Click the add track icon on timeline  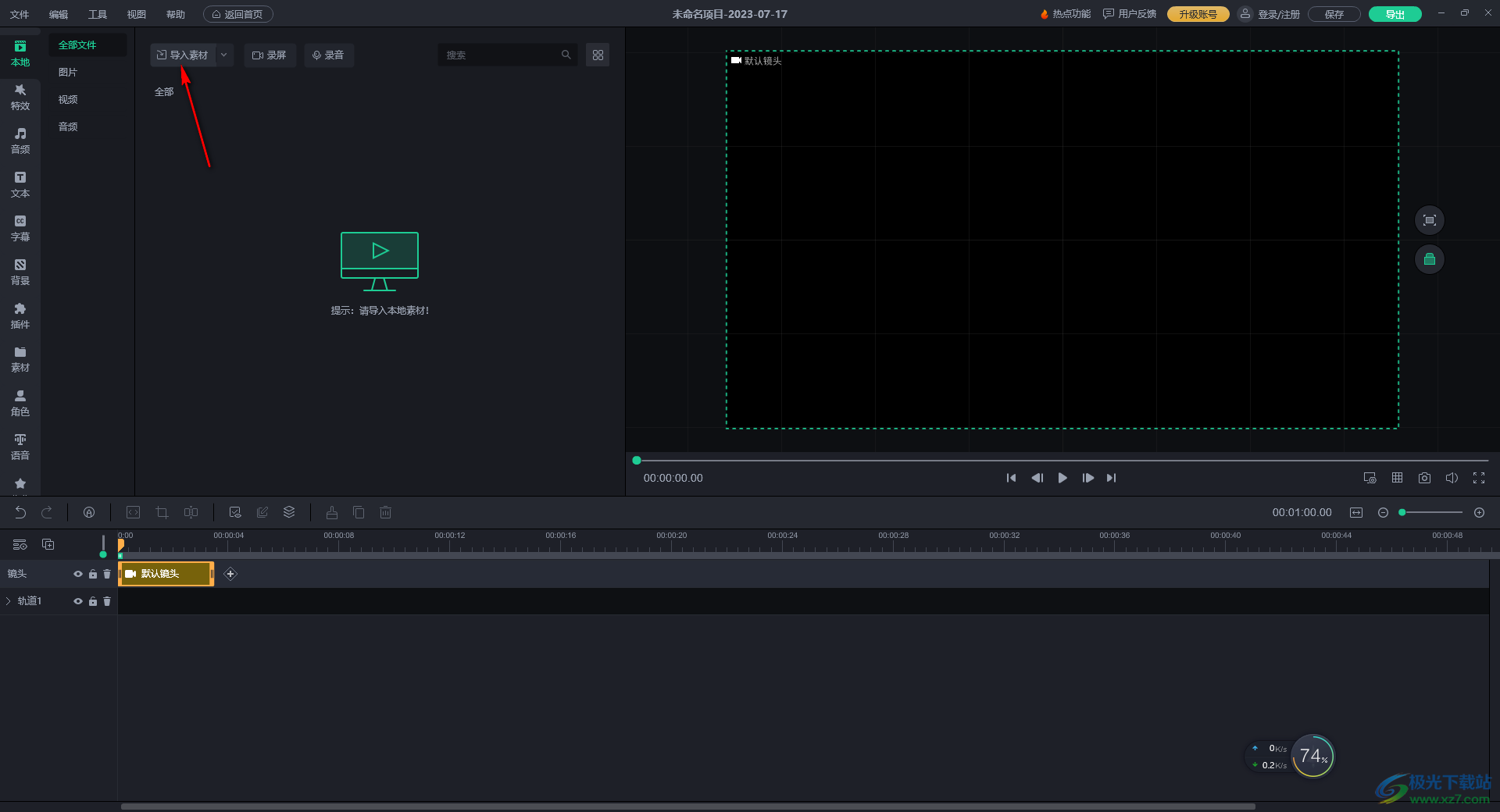(x=48, y=544)
